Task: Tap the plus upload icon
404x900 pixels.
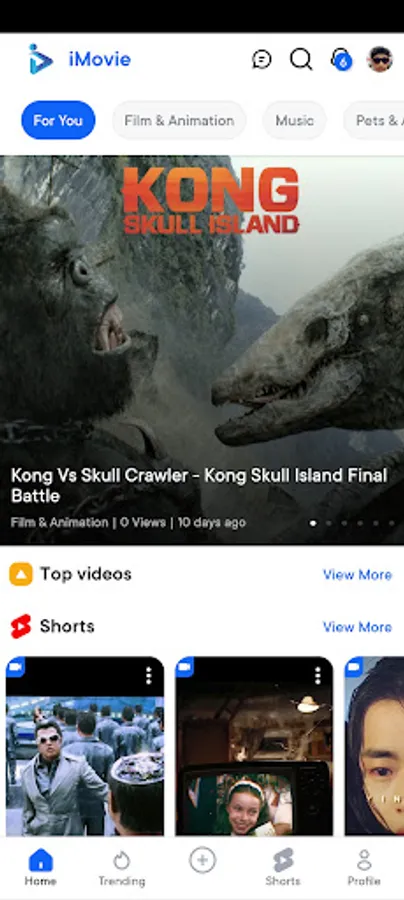Action: [203, 860]
